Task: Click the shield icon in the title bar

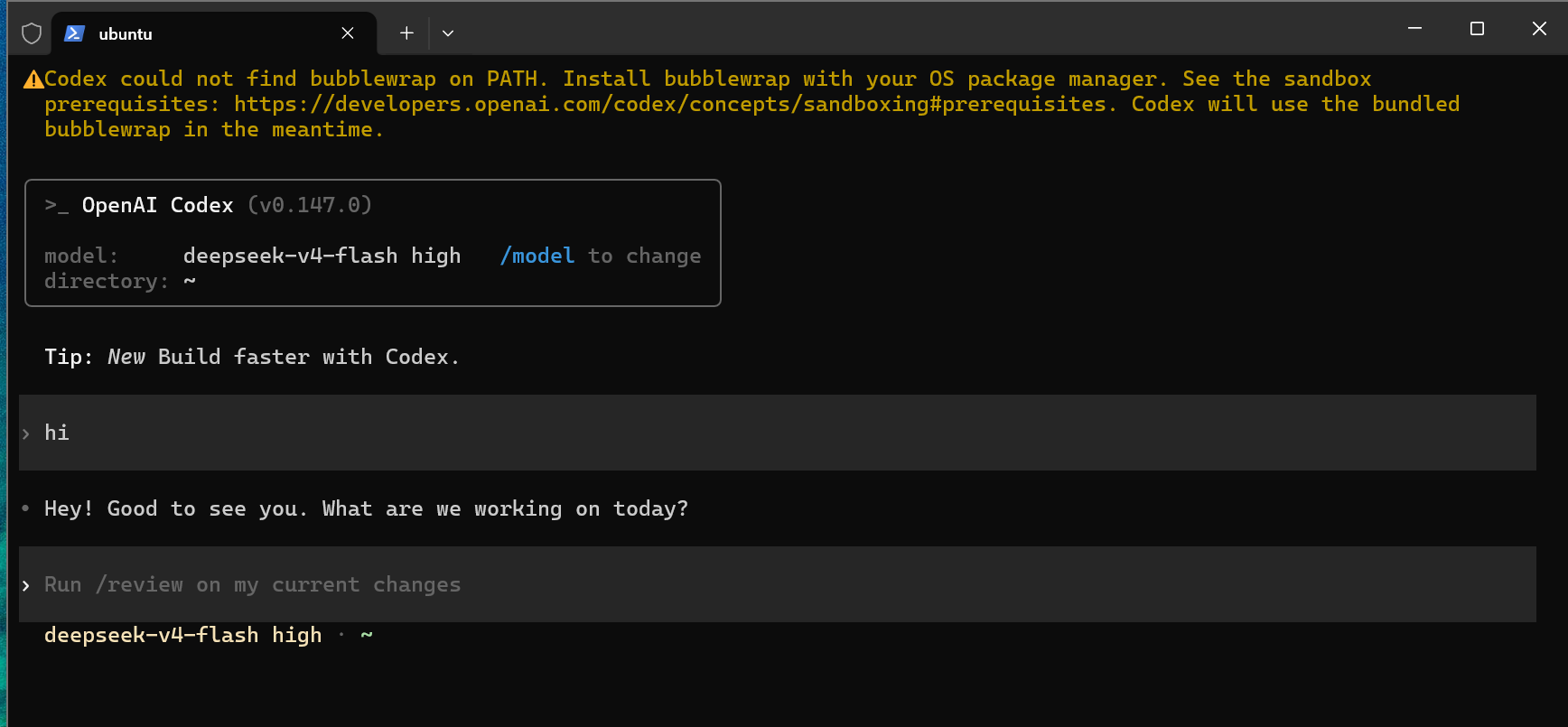Action: 32,33
